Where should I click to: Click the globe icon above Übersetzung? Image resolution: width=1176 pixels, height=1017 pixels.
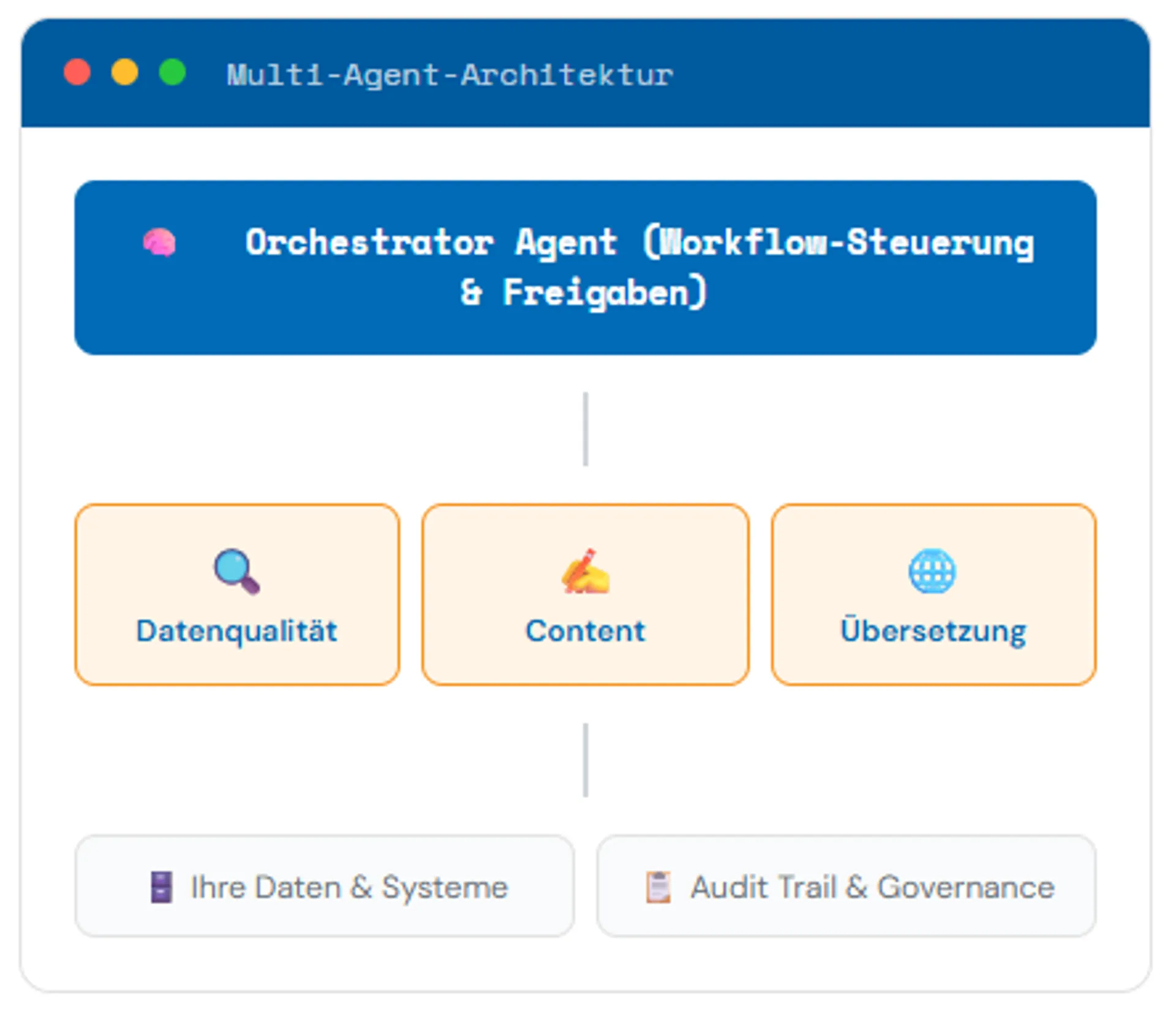tap(932, 572)
